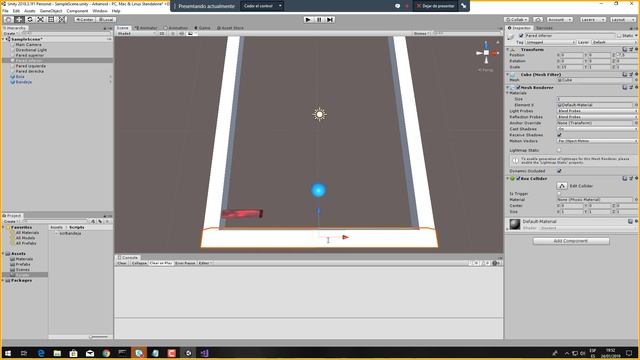The height and width of the screenshot is (360, 640).
Task: Click the Bola prefab cube icon
Action: click(12, 77)
